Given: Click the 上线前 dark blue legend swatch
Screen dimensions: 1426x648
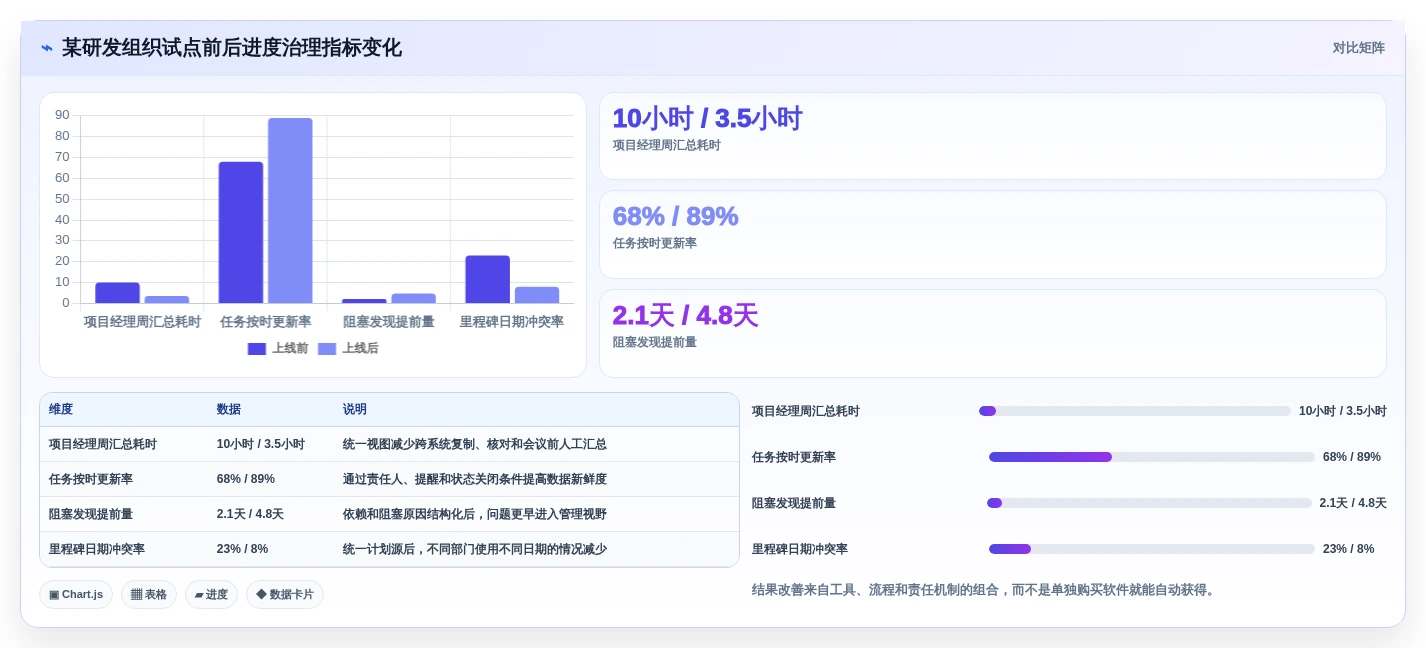Looking at the screenshot, I should [257, 349].
